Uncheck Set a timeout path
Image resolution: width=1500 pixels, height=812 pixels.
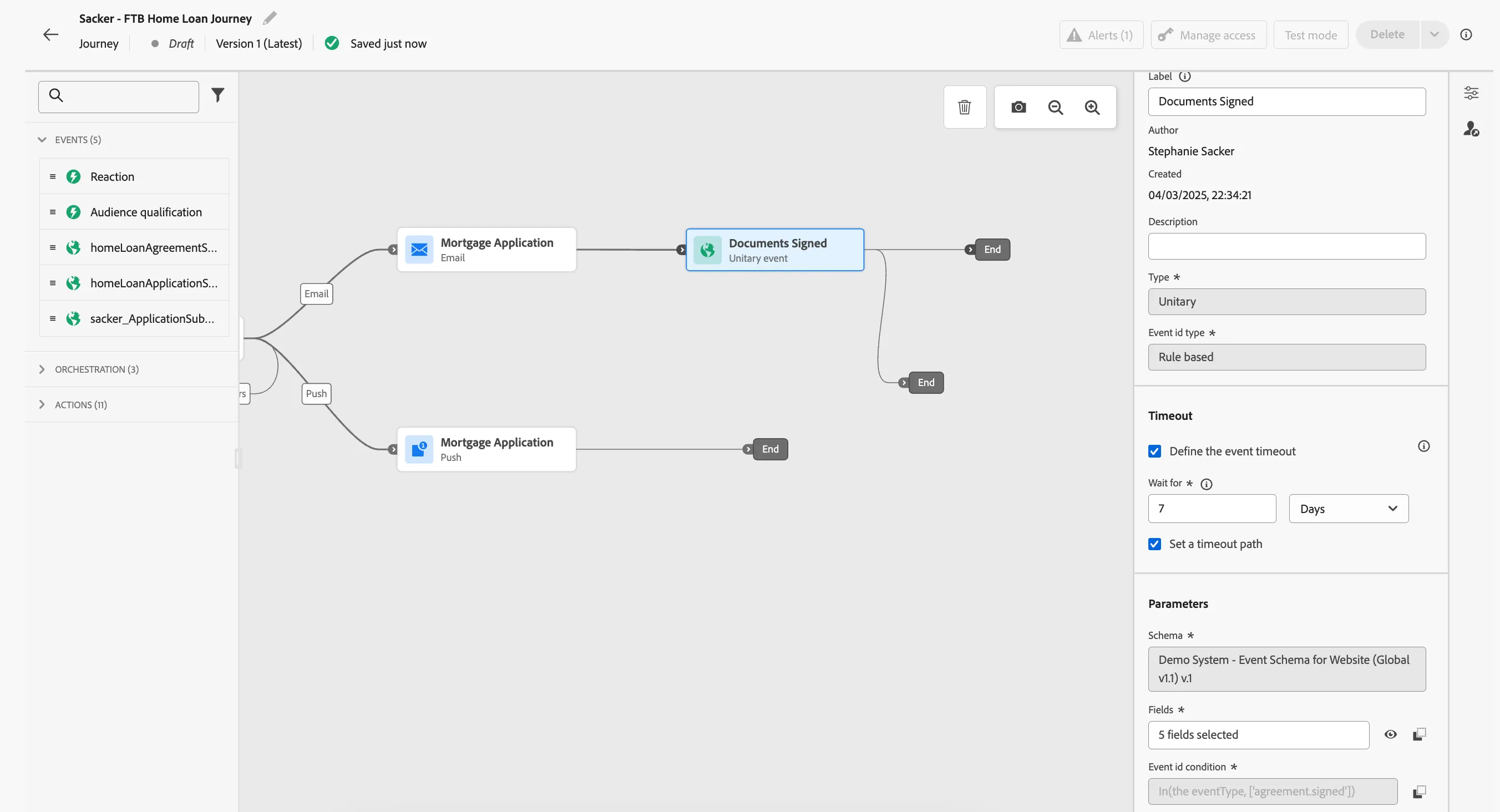1154,544
